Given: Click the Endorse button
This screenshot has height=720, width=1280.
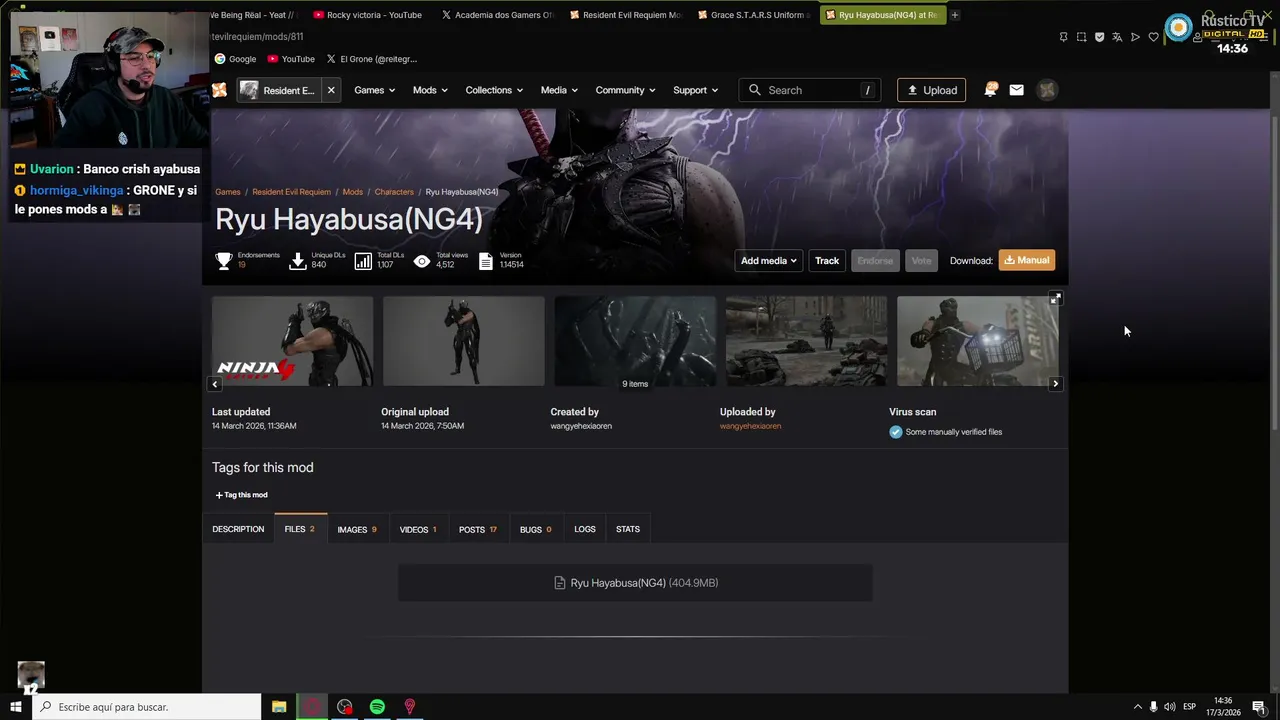Looking at the screenshot, I should [x=875, y=261].
